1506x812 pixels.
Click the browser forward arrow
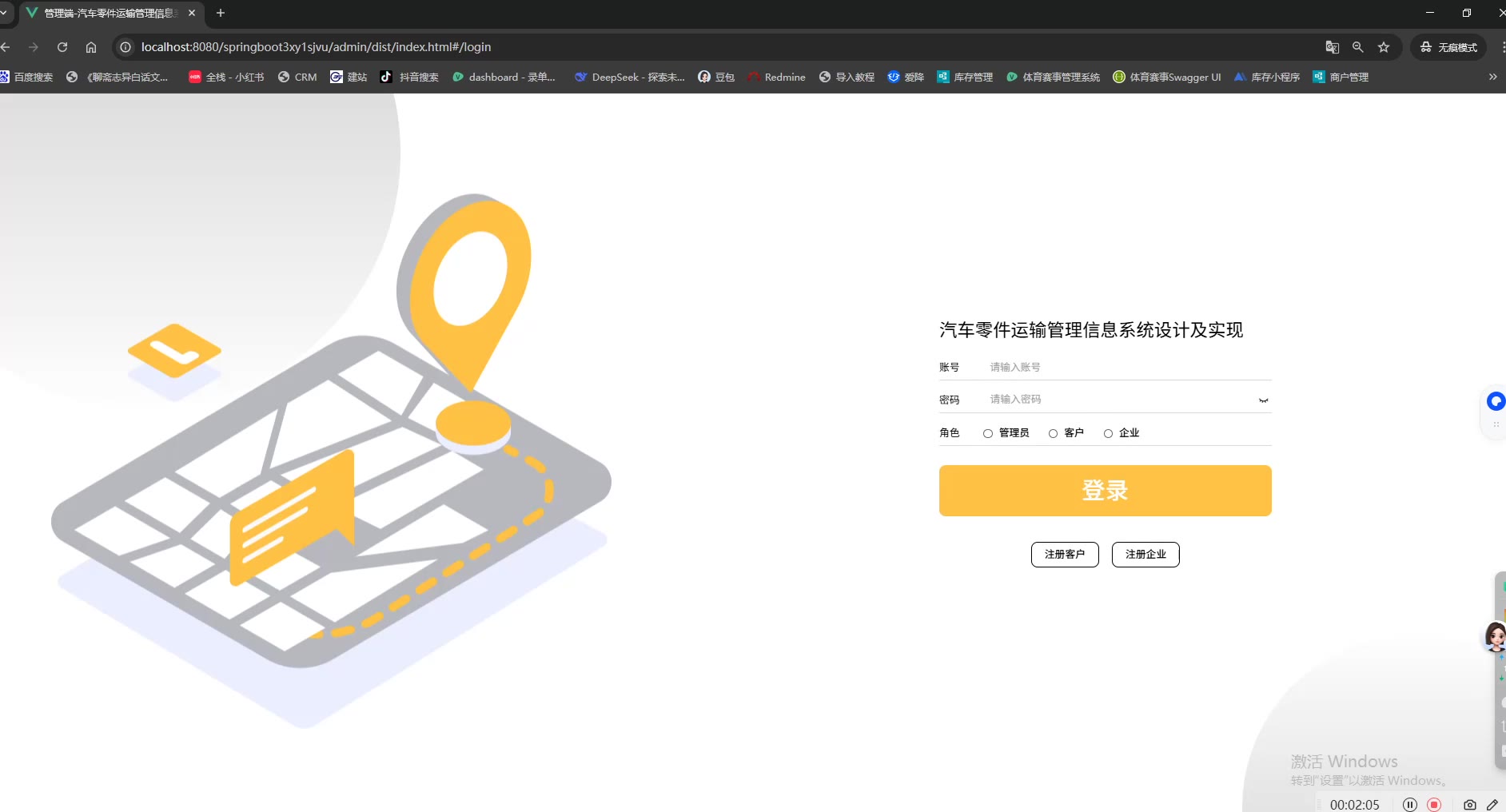[x=34, y=47]
